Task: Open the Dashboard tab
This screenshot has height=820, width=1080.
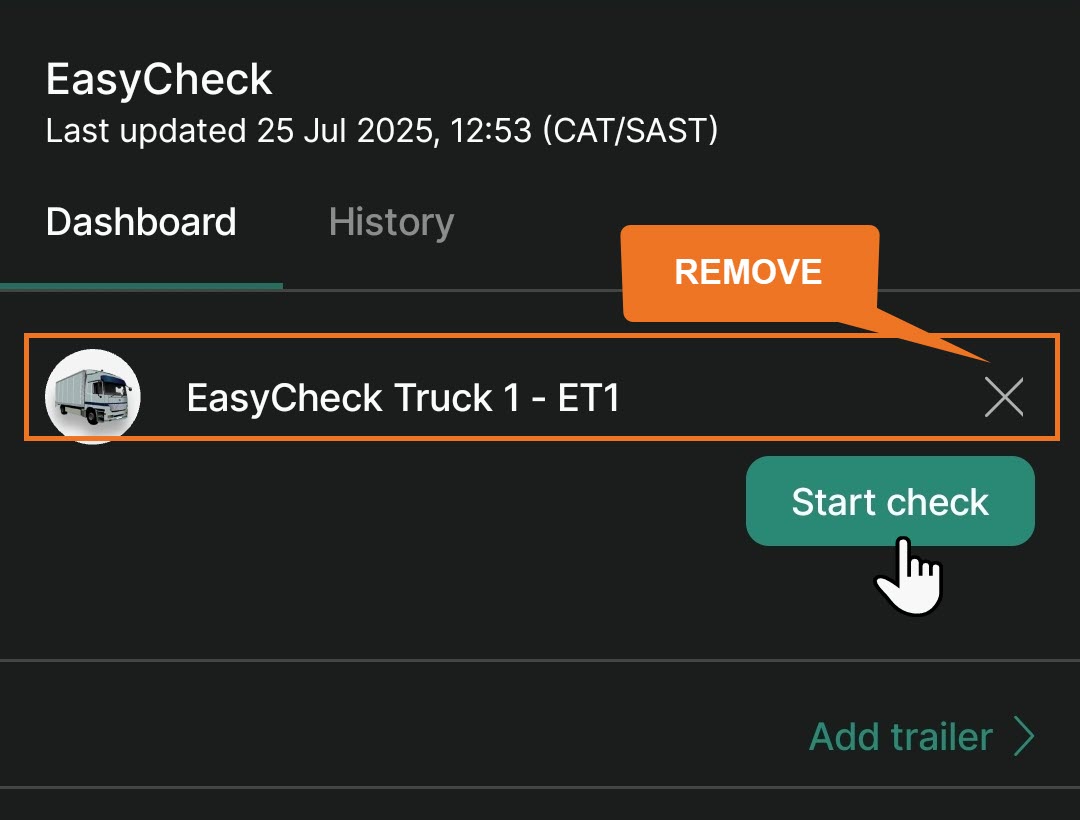Action: pyautogui.click(x=141, y=222)
